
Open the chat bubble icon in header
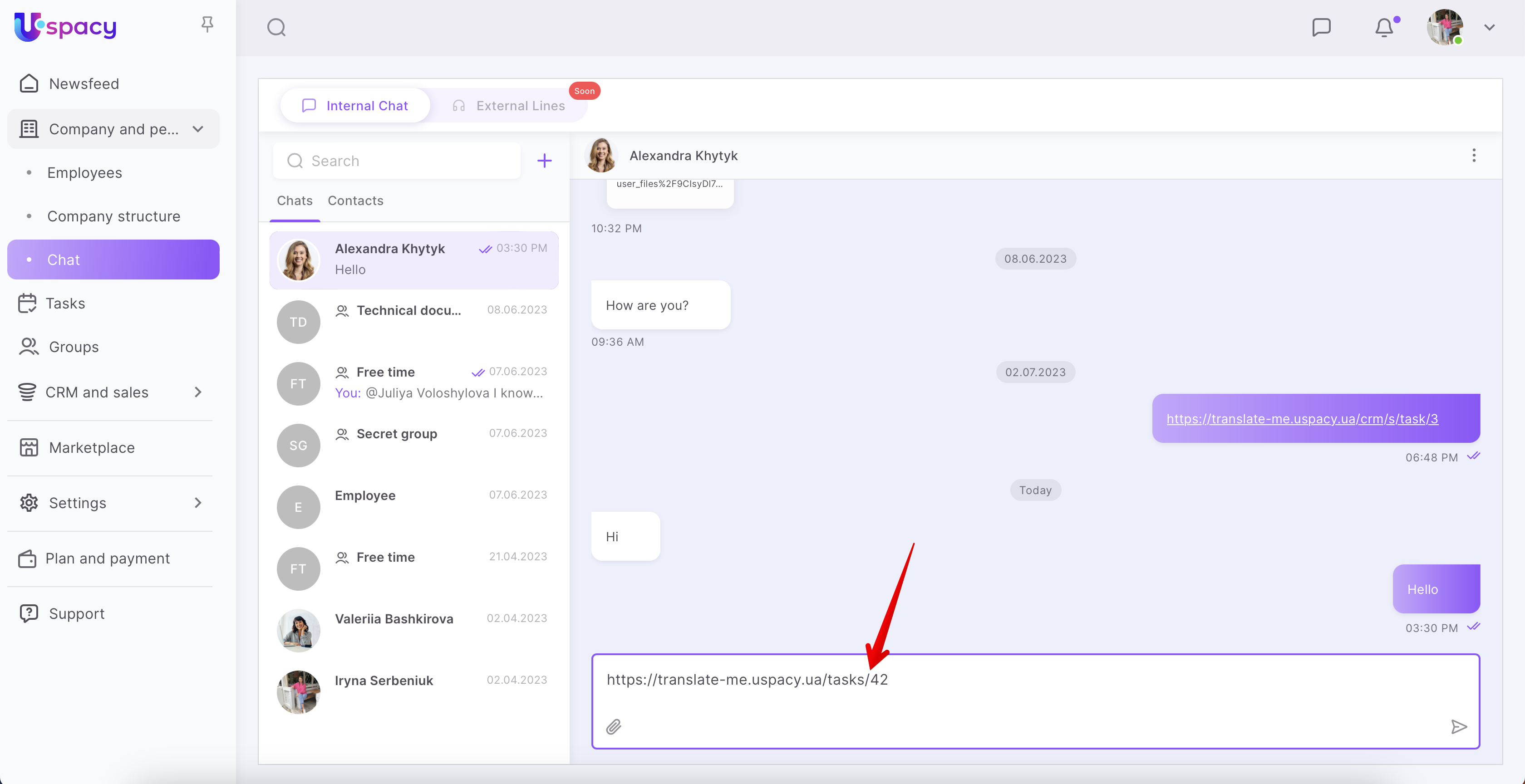pos(1321,27)
